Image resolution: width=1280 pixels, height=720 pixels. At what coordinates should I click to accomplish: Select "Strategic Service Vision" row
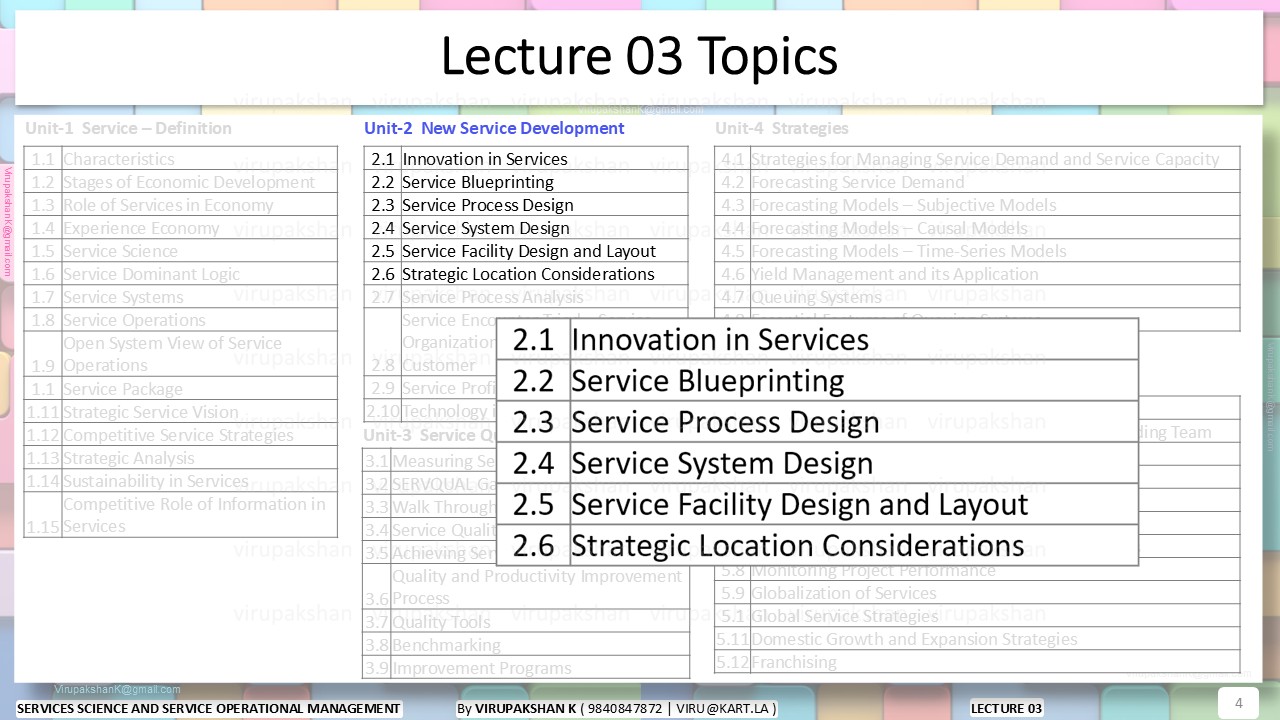pyautogui.click(x=181, y=412)
